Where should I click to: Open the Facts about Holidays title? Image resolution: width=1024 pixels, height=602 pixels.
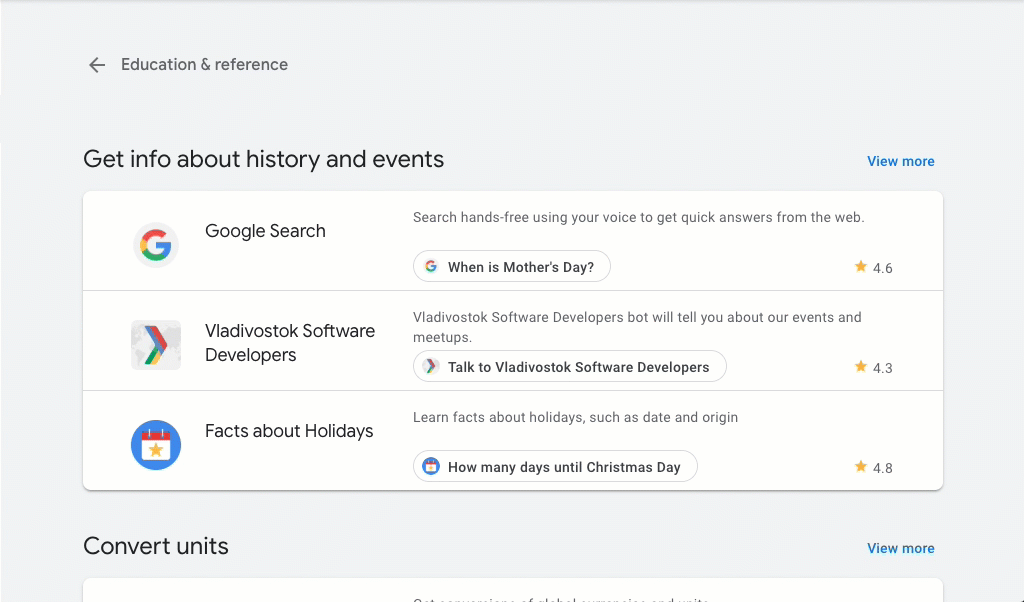pyautogui.click(x=289, y=431)
